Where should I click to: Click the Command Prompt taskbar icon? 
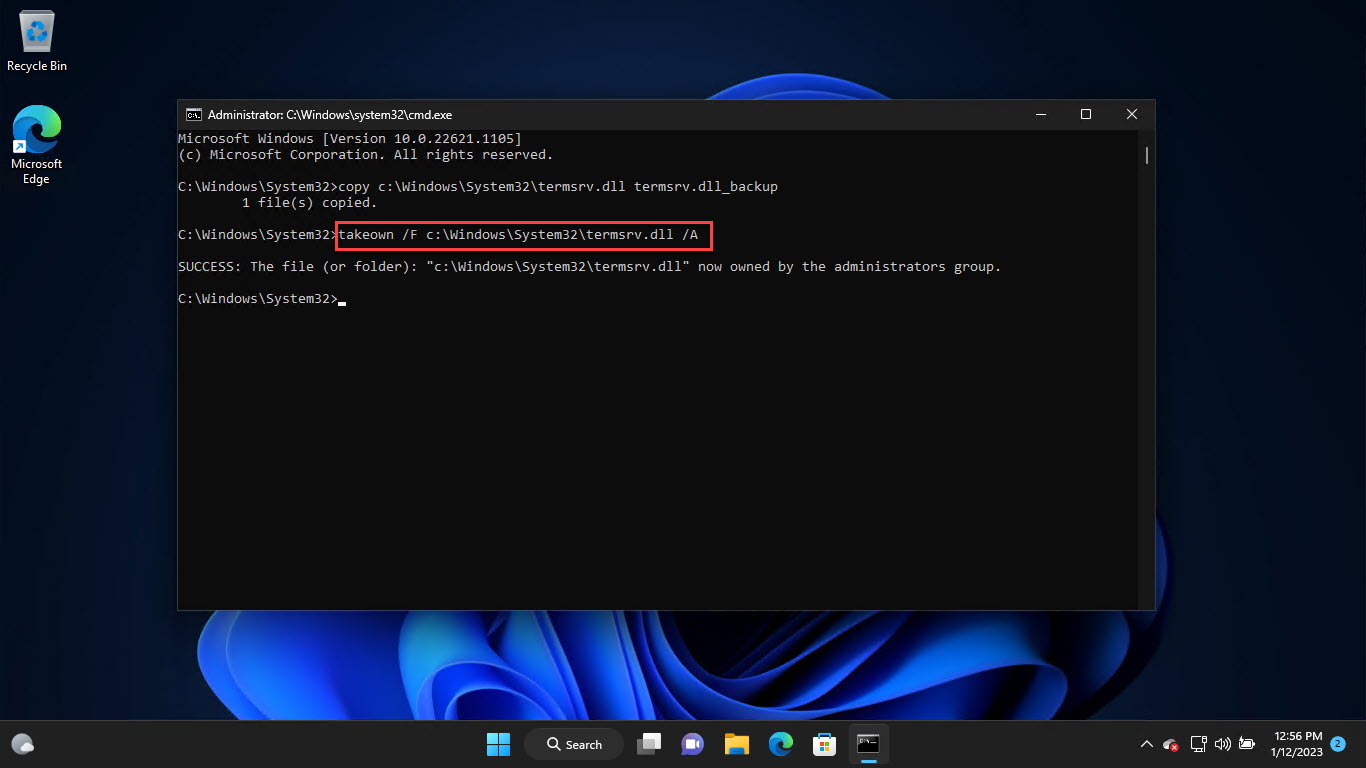(868, 744)
